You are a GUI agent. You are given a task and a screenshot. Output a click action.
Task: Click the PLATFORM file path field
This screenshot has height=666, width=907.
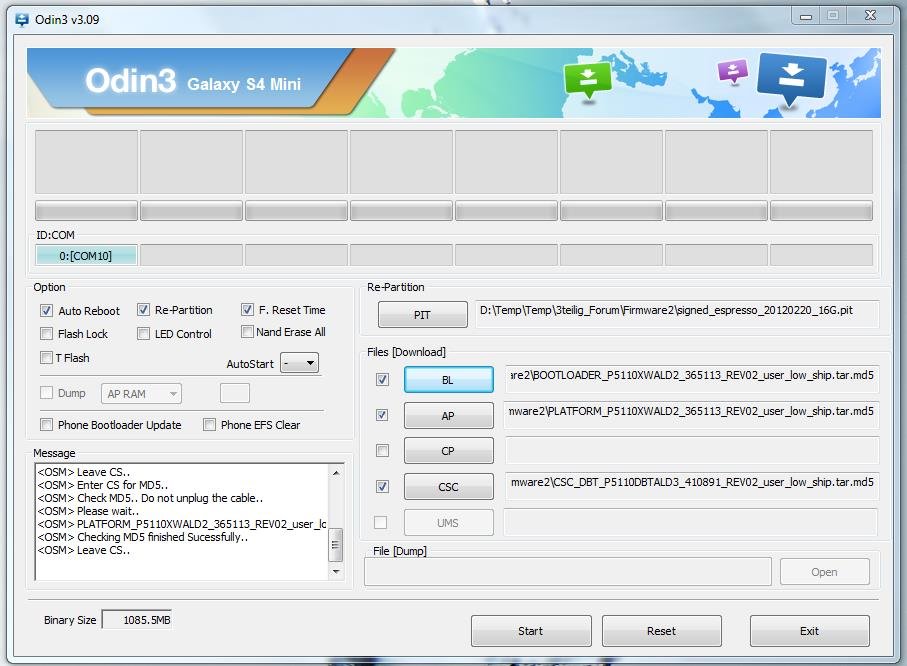692,415
